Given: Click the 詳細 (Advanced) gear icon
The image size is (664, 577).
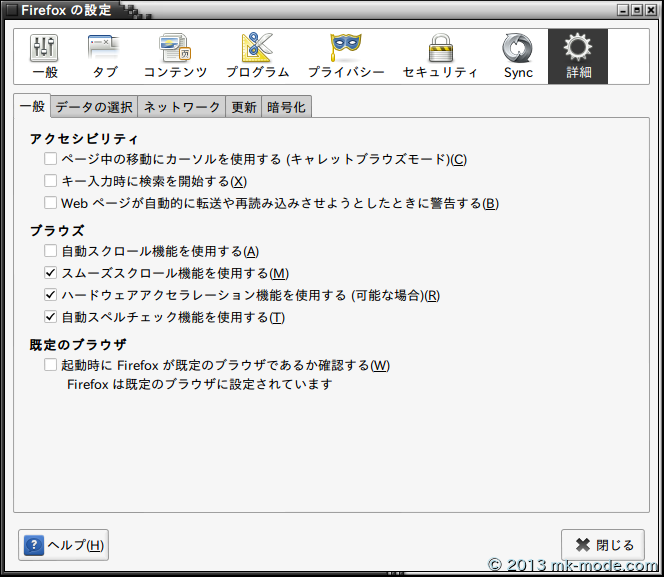Looking at the screenshot, I should click(x=577, y=56).
